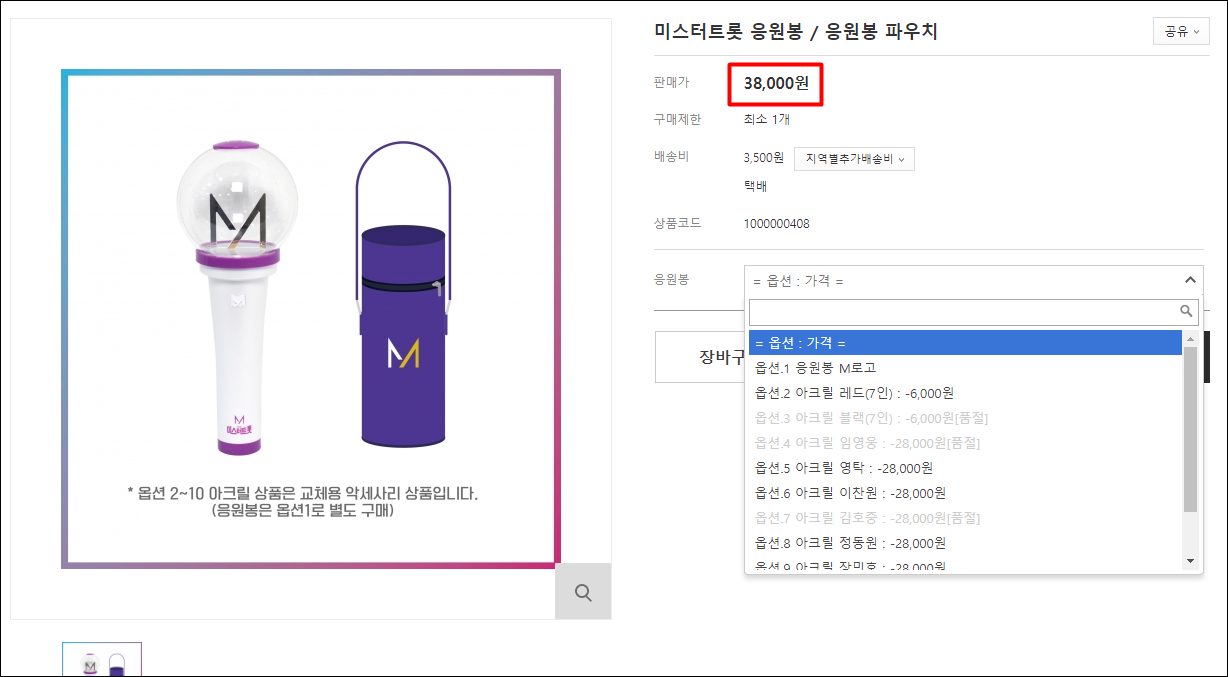
Task: Click sold-out 옵션.7 아크릴 김호중 entry
Action: 965,518
